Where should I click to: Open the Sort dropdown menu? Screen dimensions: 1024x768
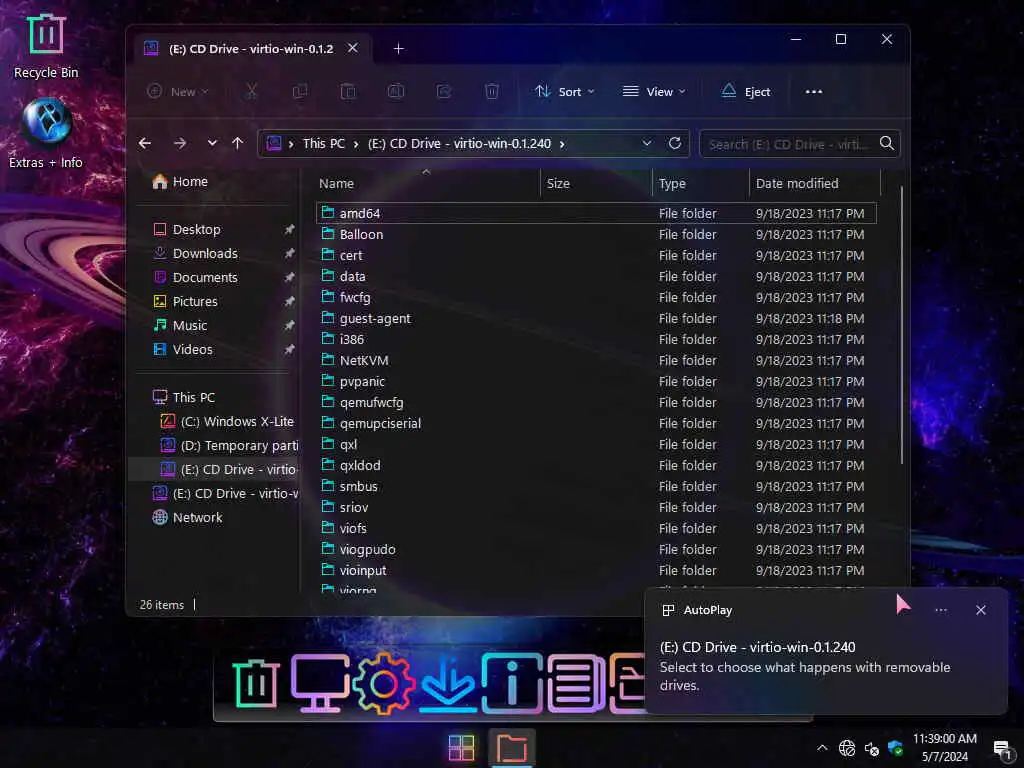[564, 91]
